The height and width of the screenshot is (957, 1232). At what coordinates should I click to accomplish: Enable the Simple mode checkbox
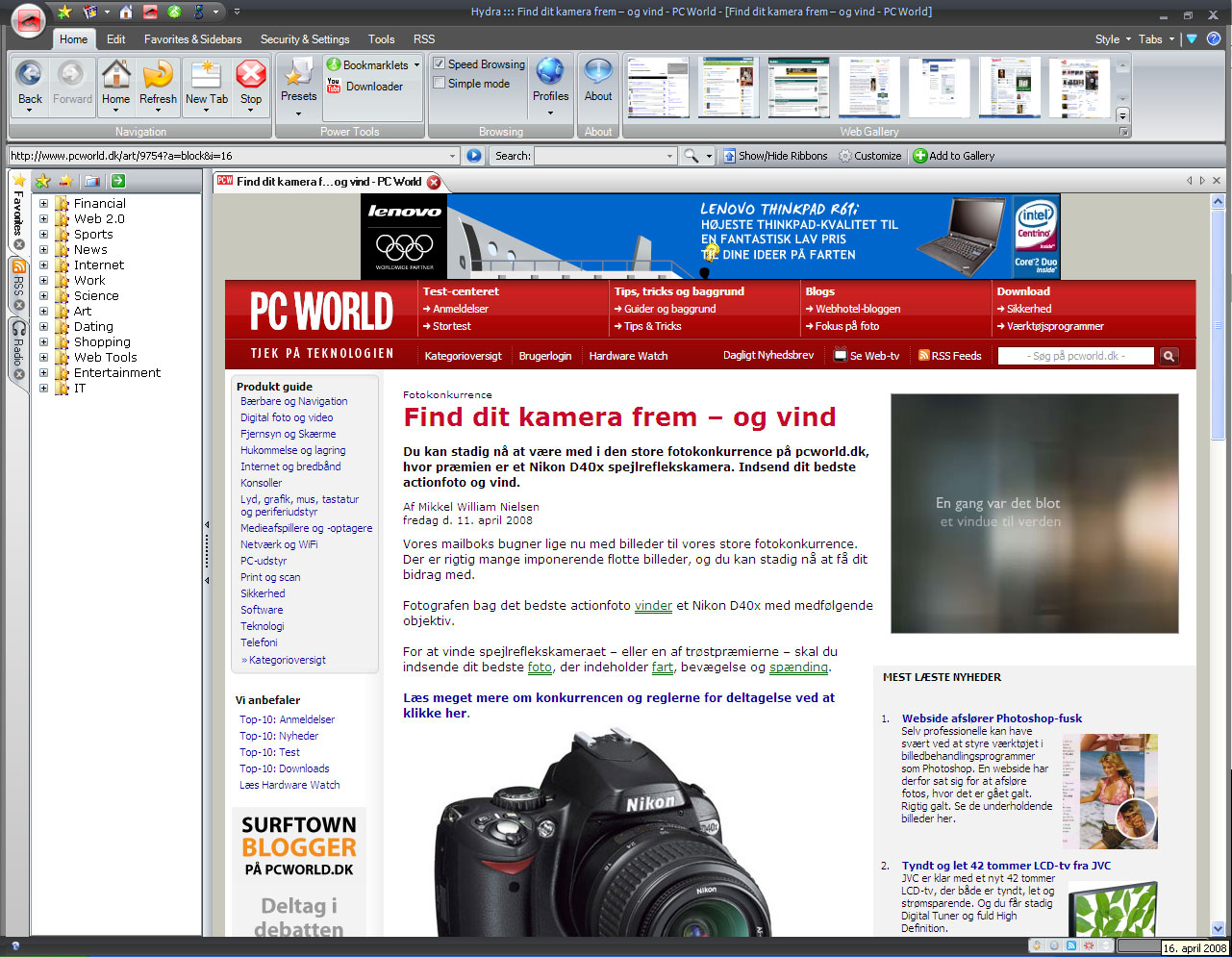[x=440, y=84]
